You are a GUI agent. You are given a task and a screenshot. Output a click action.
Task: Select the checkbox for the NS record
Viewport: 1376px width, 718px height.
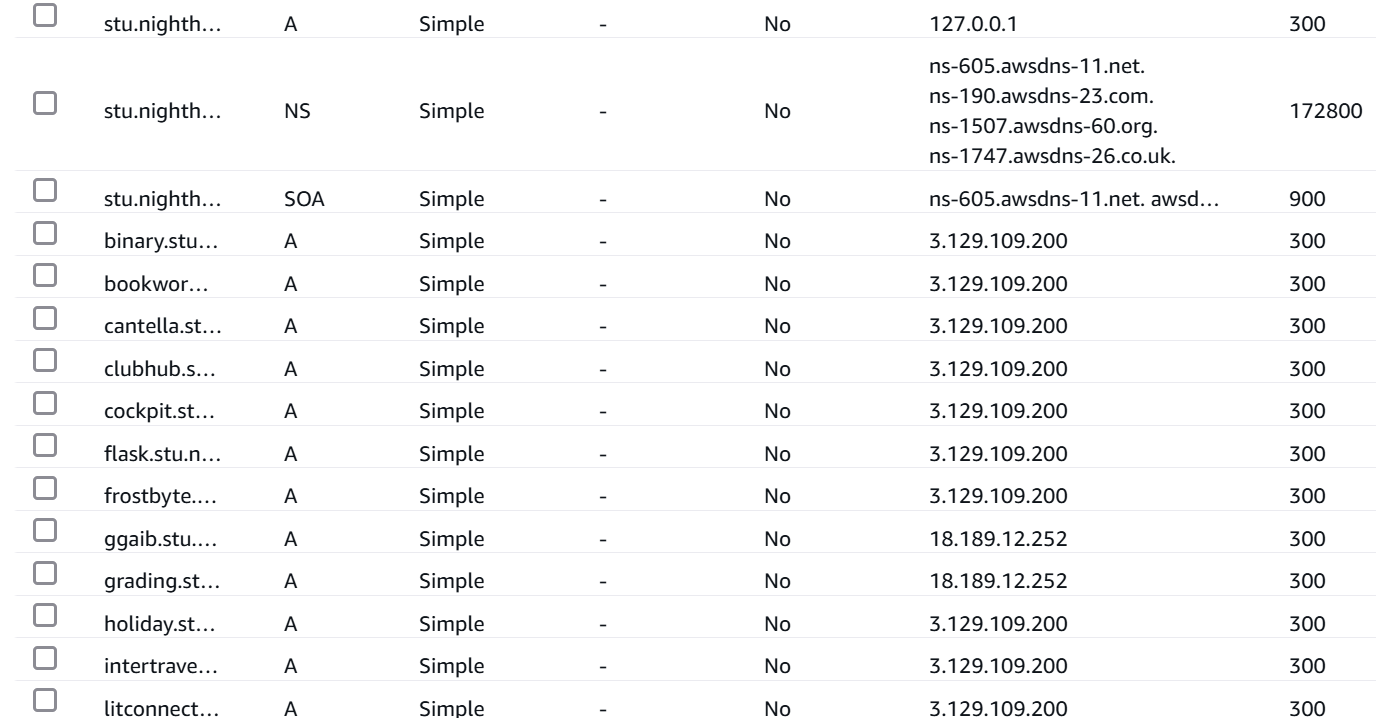pyautogui.click(x=43, y=103)
